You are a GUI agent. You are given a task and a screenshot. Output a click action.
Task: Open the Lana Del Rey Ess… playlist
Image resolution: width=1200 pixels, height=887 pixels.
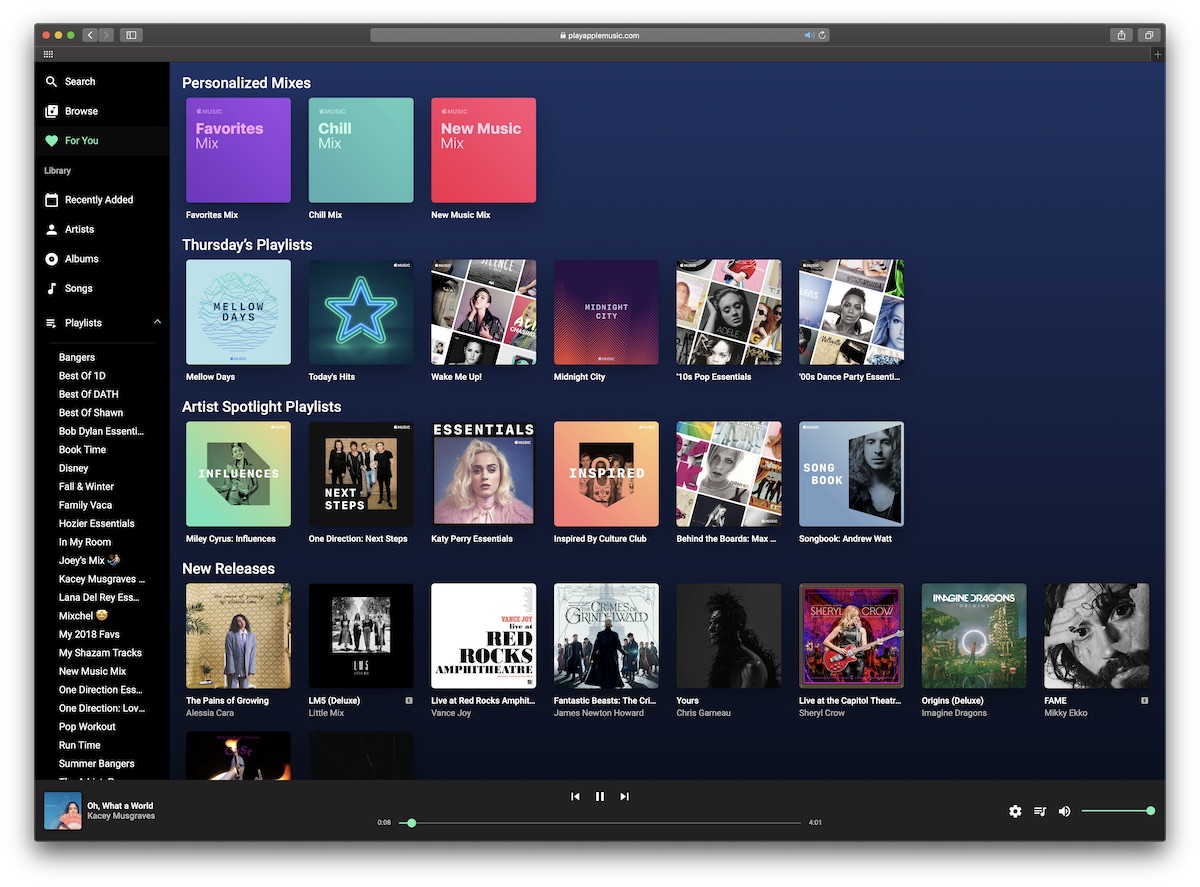coord(99,597)
